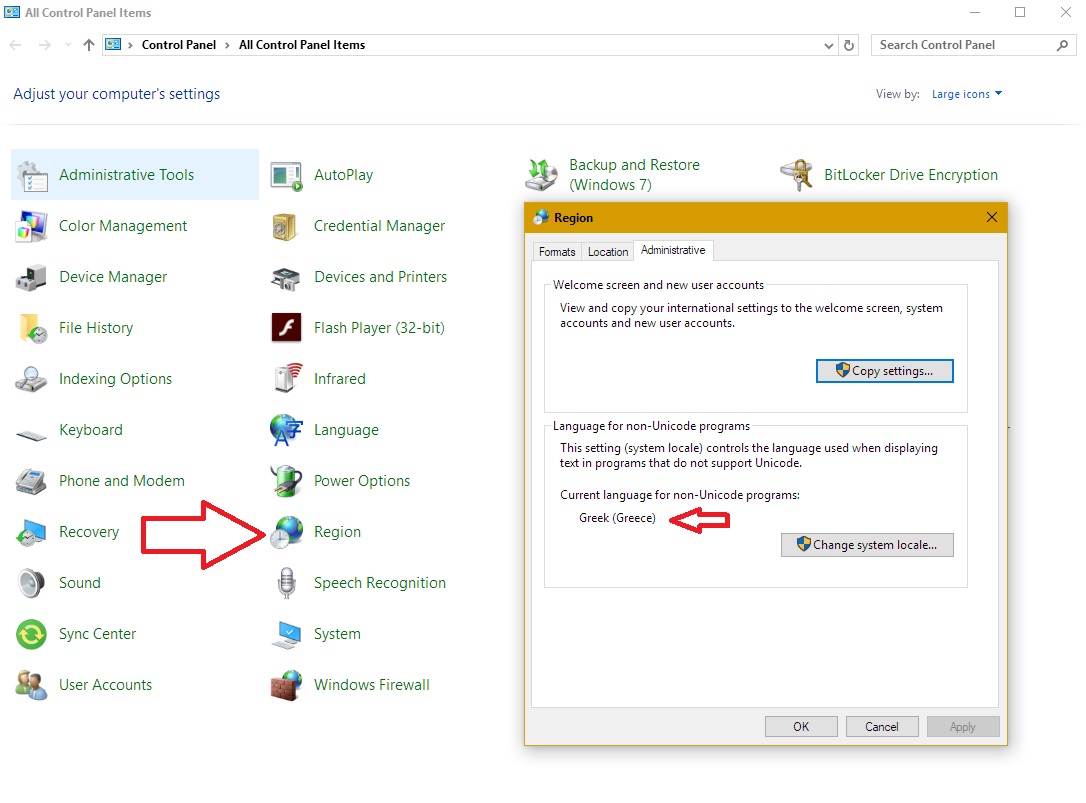Open the AutoPlay icon
The image size is (1086, 803).
[286, 176]
